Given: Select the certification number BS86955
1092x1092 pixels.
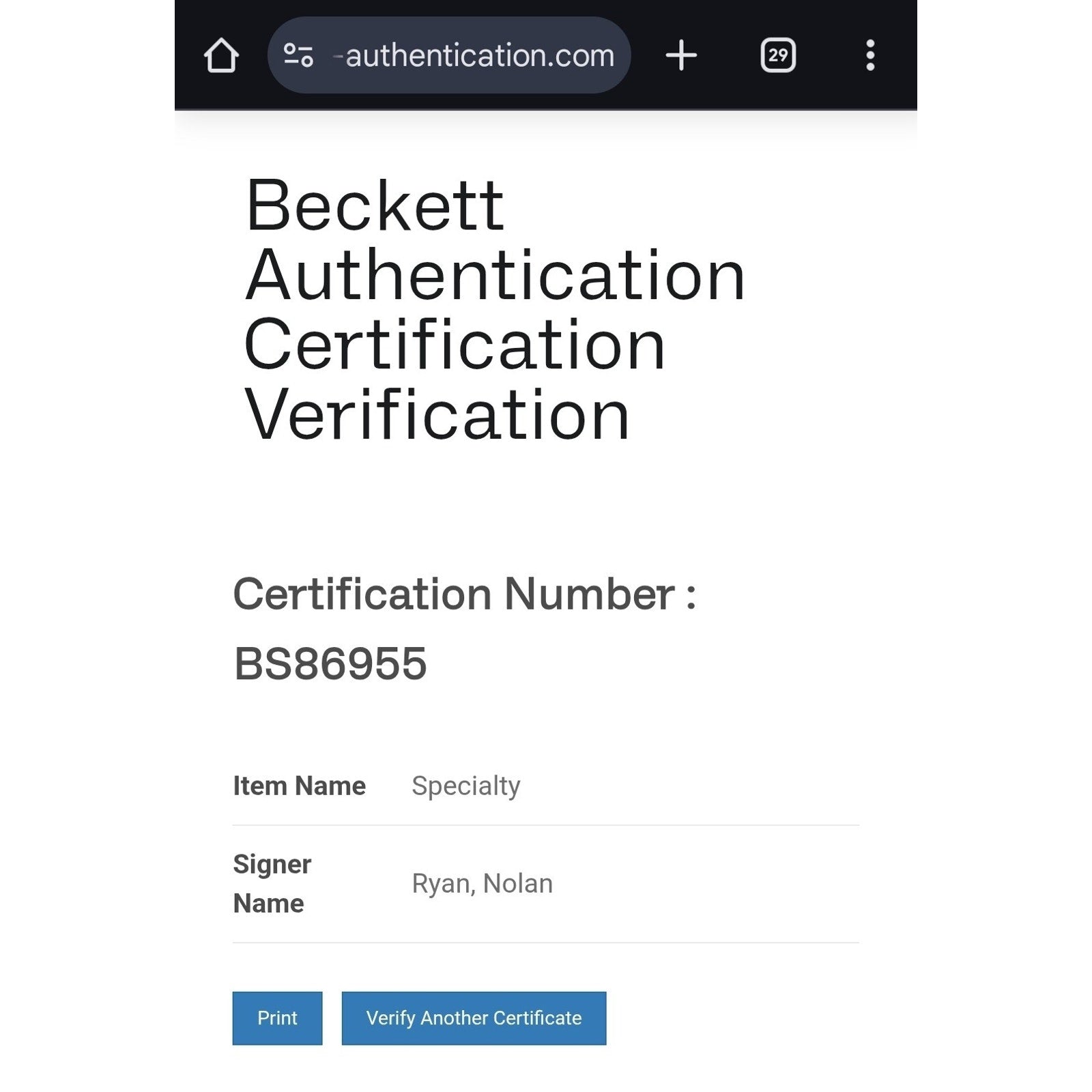Looking at the screenshot, I should coord(330,664).
